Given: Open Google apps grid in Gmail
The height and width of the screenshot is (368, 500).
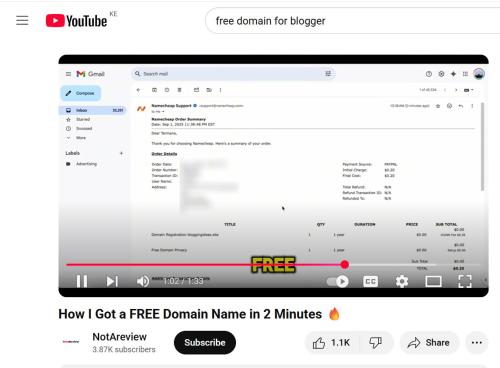Looking at the screenshot, I should pyautogui.click(x=465, y=74).
